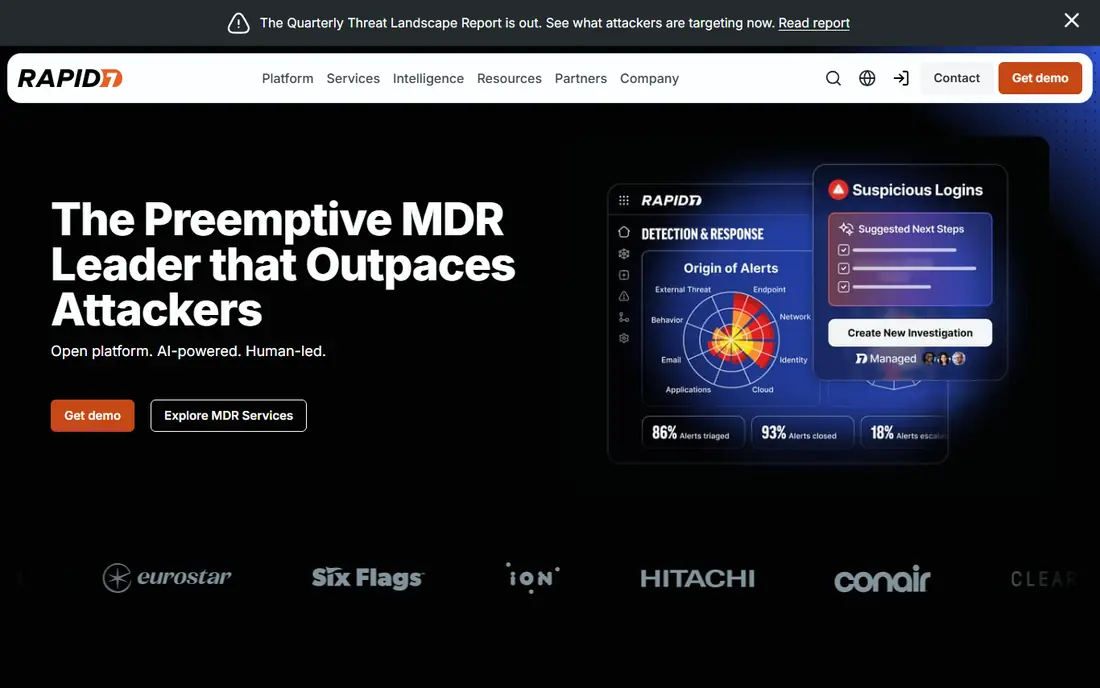
Task: Click the Rapid7 logo in the navbar
Action: (70, 78)
